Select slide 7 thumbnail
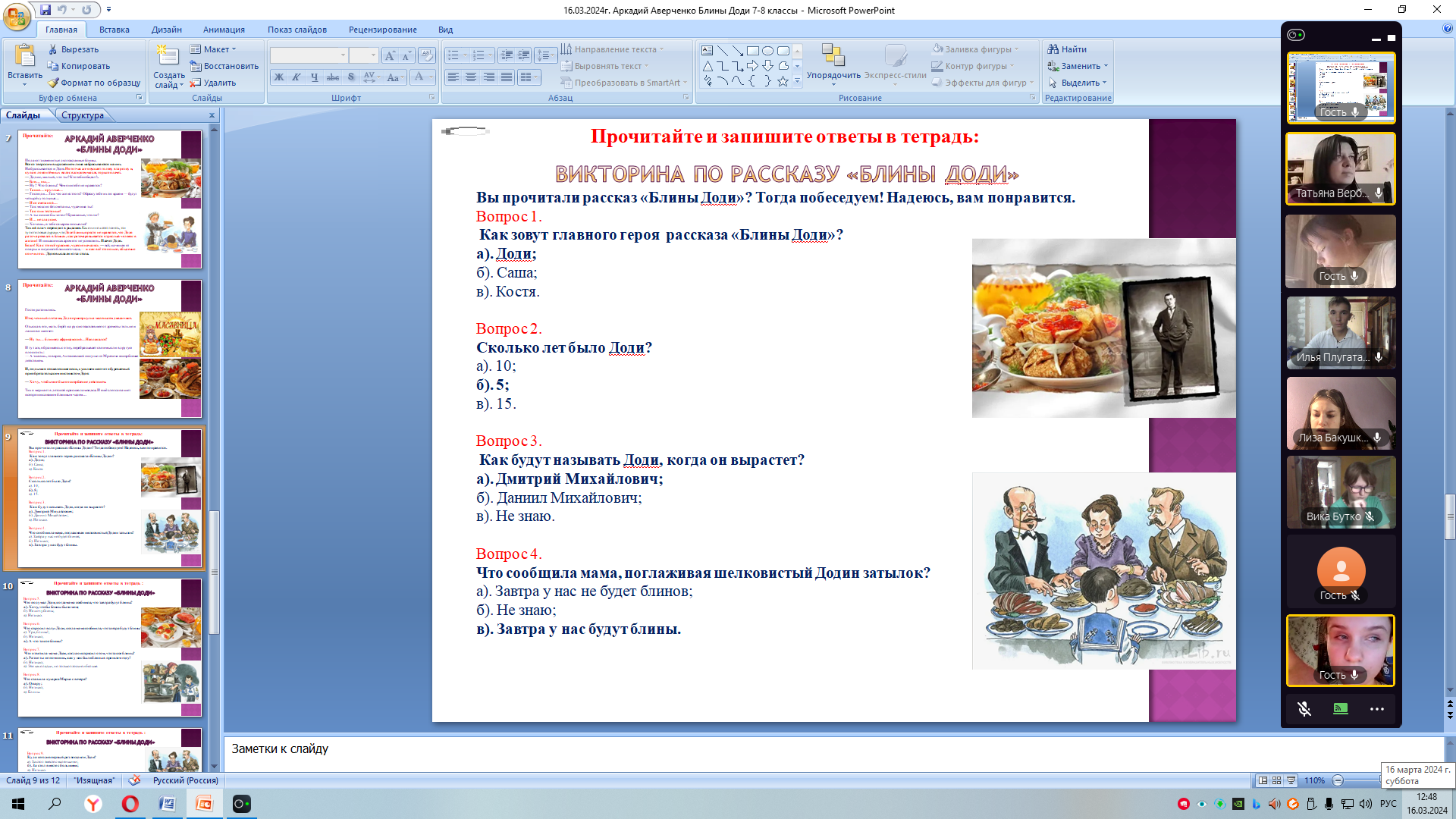 (x=110, y=199)
